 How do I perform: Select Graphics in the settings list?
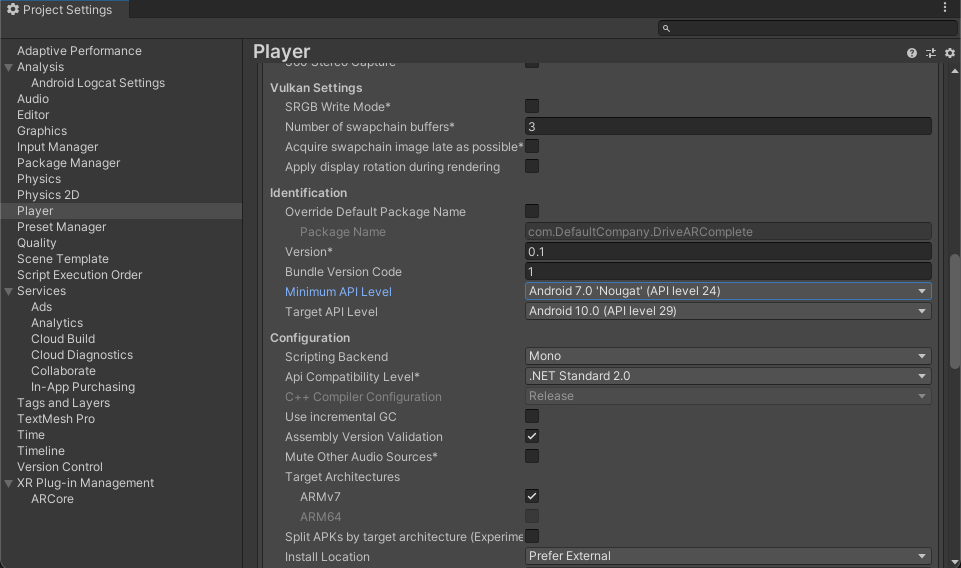pyautogui.click(x=42, y=131)
